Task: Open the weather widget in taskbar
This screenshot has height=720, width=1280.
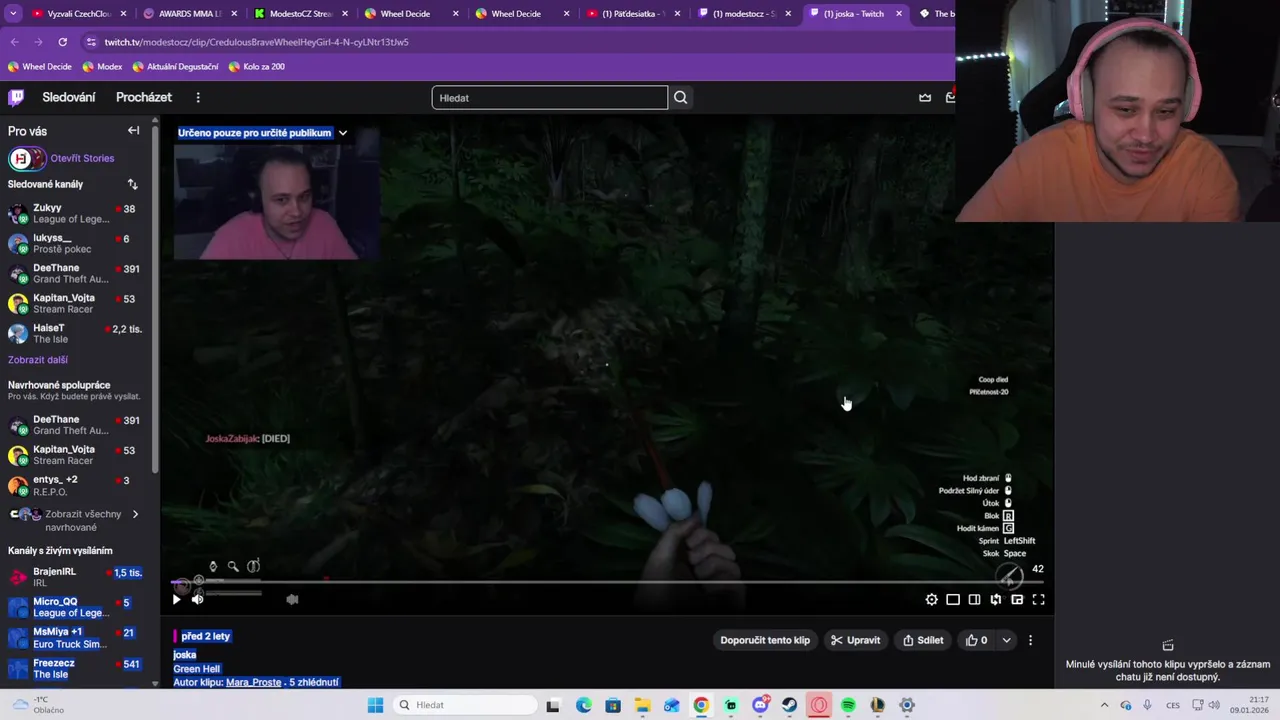Action: pyautogui.click(x=38, y=705)
